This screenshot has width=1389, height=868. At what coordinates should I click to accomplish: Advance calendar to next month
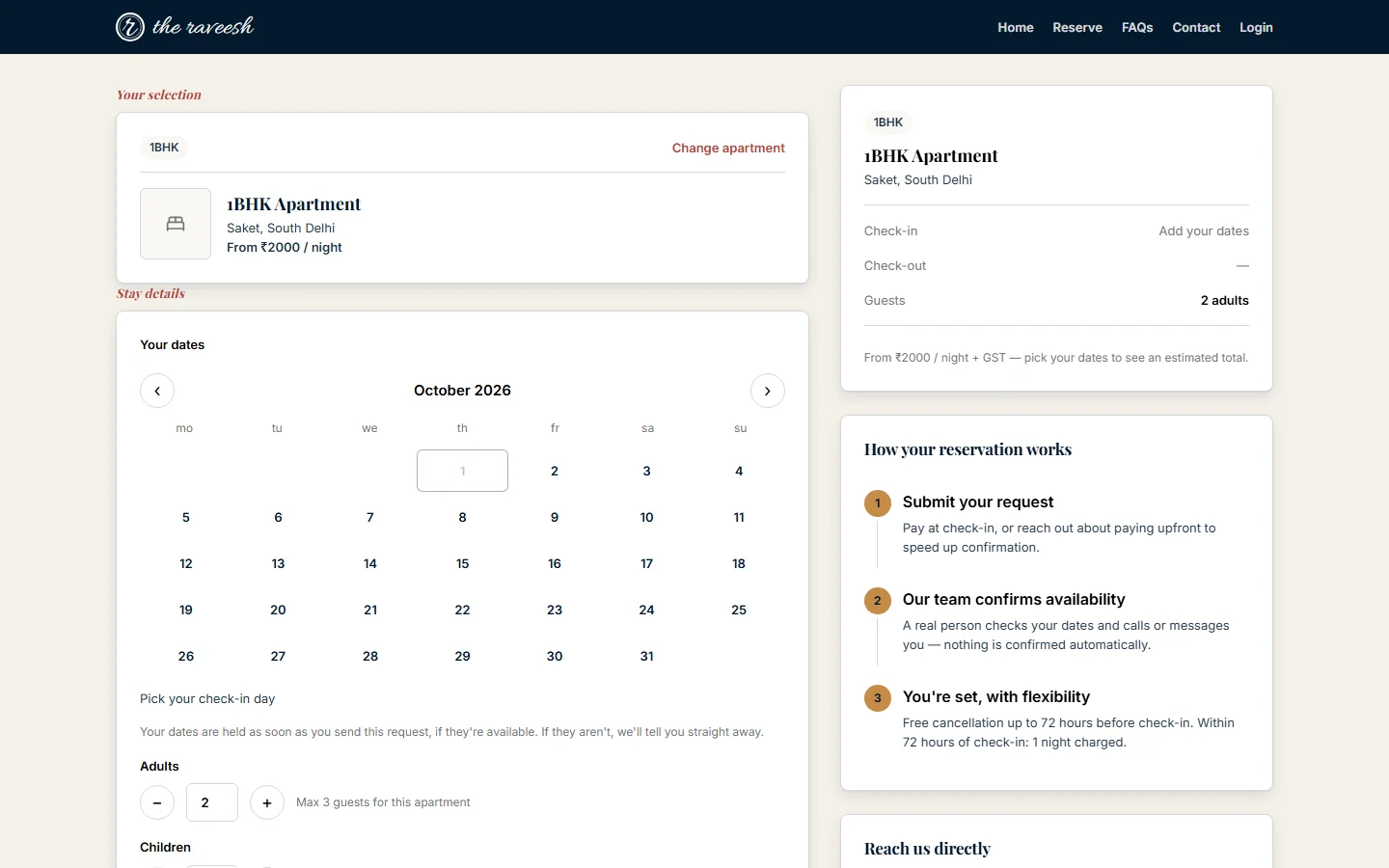(x=768, y=391)
